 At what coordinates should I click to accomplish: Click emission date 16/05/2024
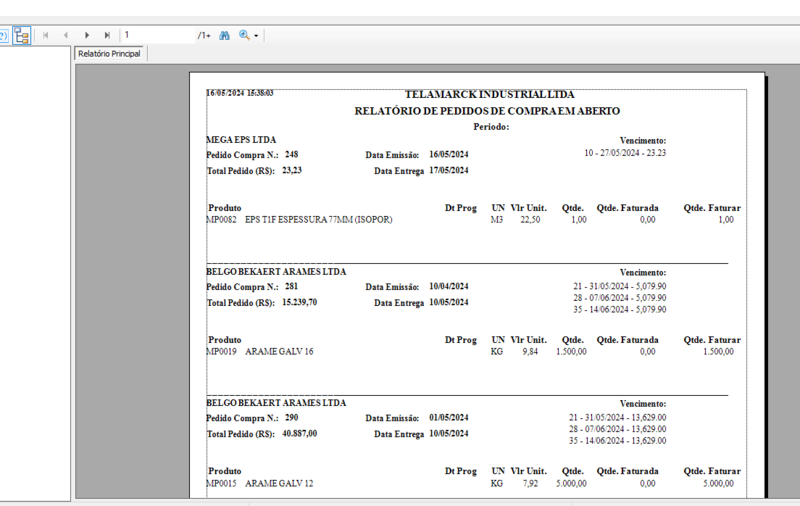tap(448, 155)
